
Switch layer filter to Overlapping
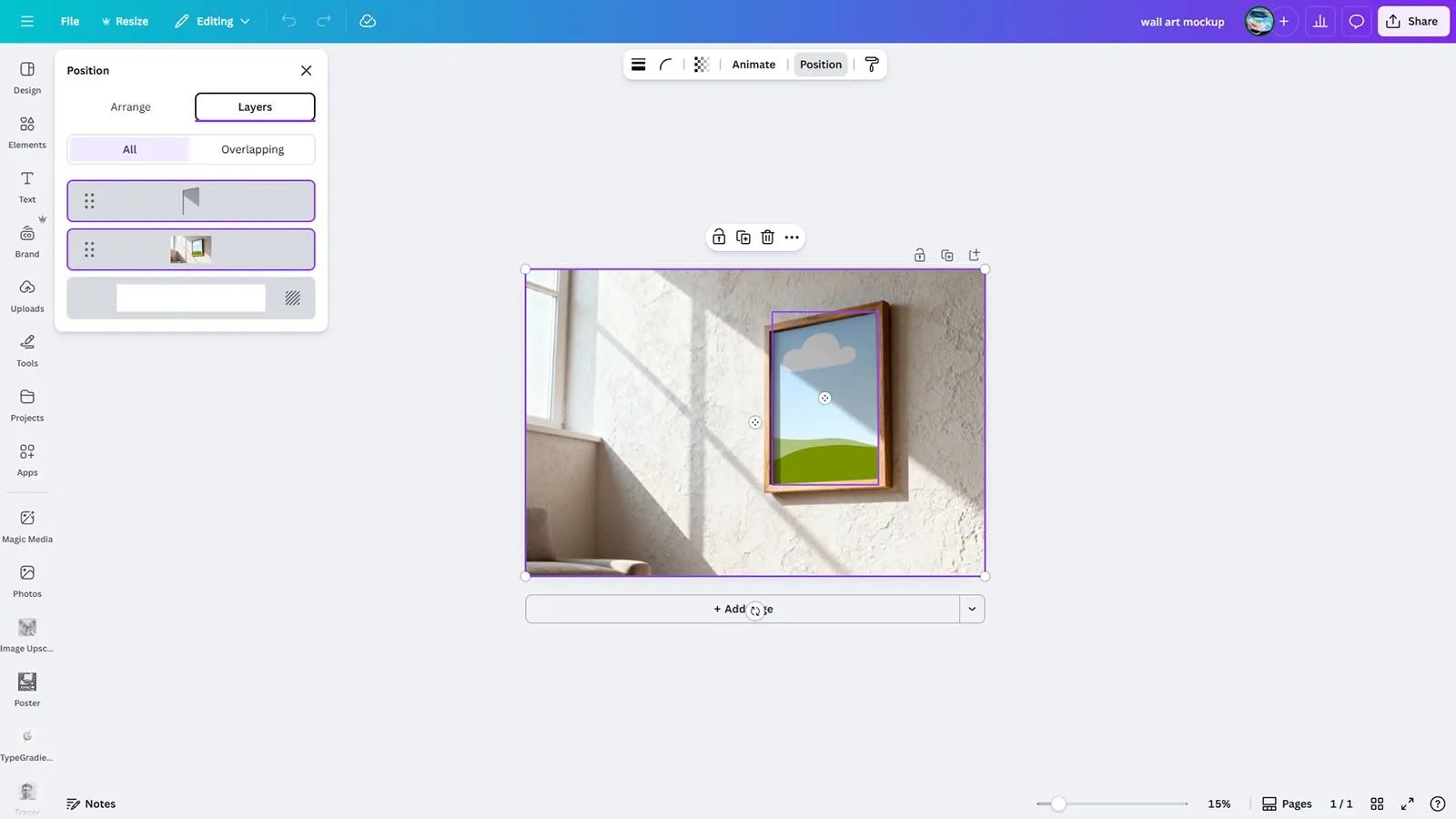click(x=252, y=149)
